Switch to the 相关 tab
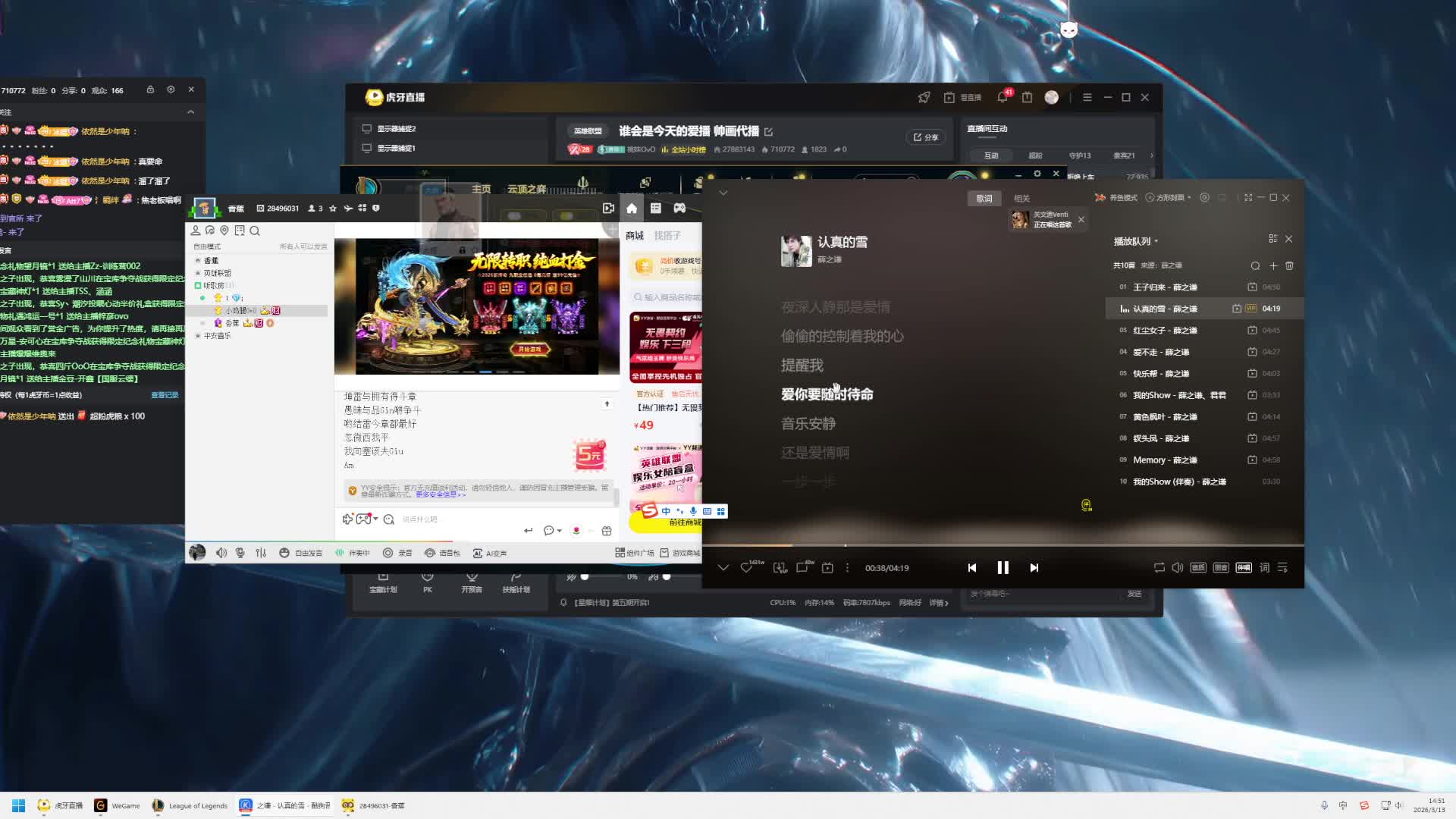Screen dimensions: 1456x819 coord(1021,199)
